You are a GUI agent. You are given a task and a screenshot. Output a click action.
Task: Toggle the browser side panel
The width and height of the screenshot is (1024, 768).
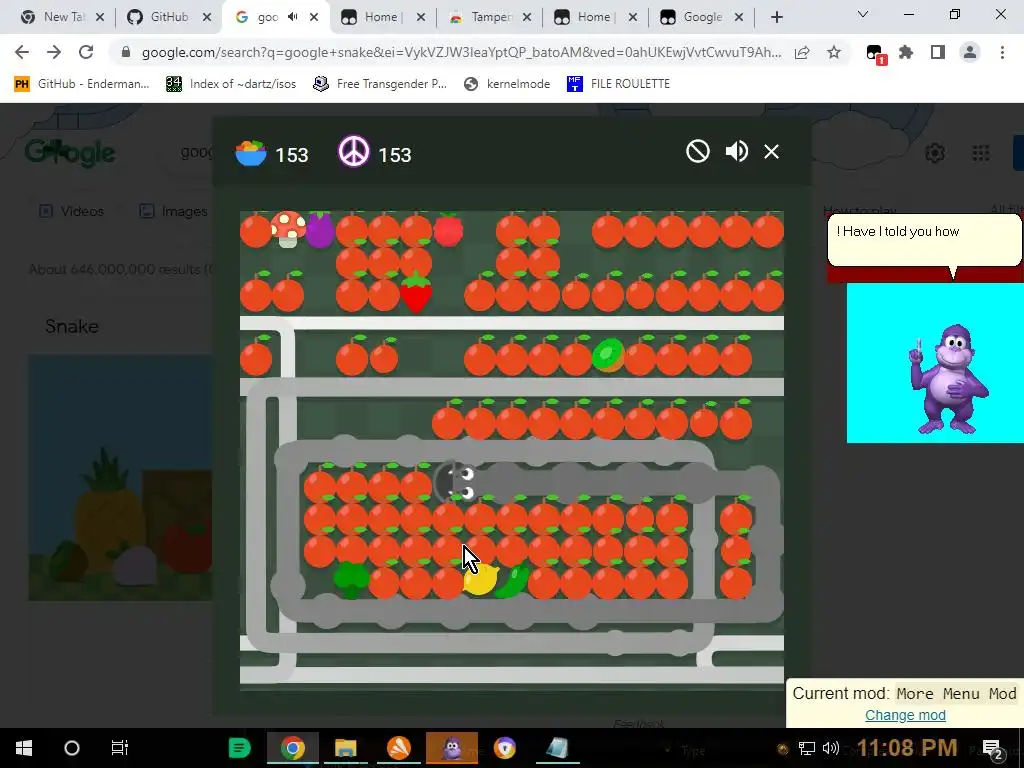pyautogui.click(x=938, y=52)
